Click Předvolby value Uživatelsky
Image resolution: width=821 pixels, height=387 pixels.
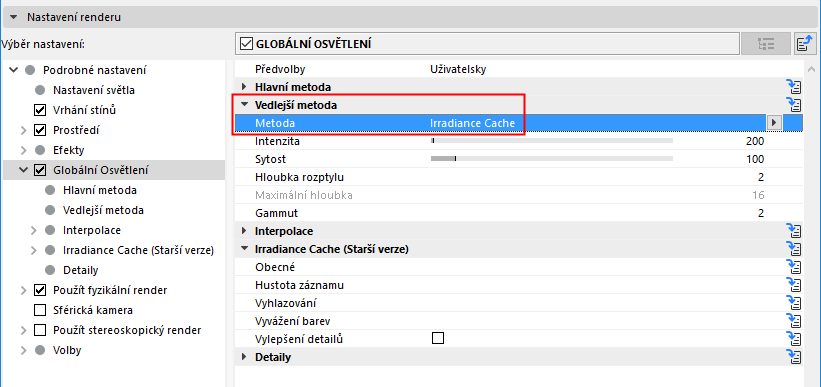click(x=458, y=69)
